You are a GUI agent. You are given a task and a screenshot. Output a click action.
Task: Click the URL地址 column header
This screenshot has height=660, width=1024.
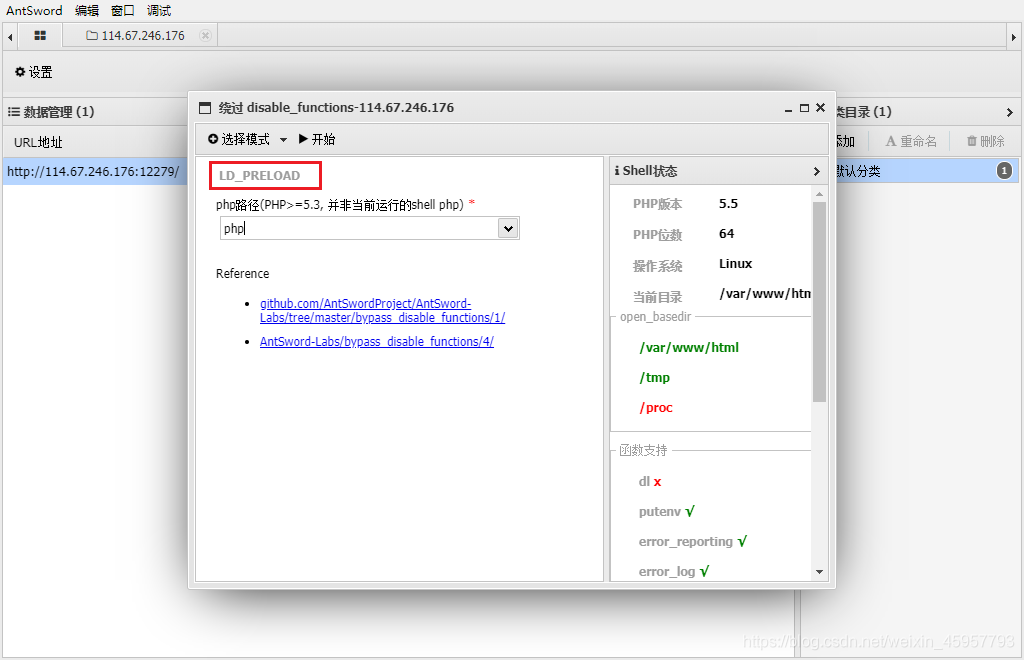click(39, 142)
